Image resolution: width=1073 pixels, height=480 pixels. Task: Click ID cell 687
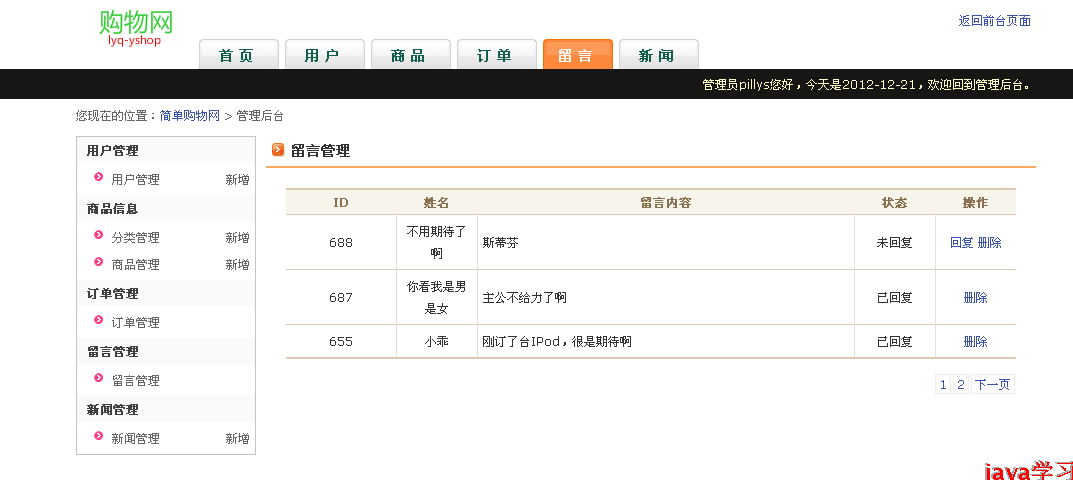pos(341,297)
